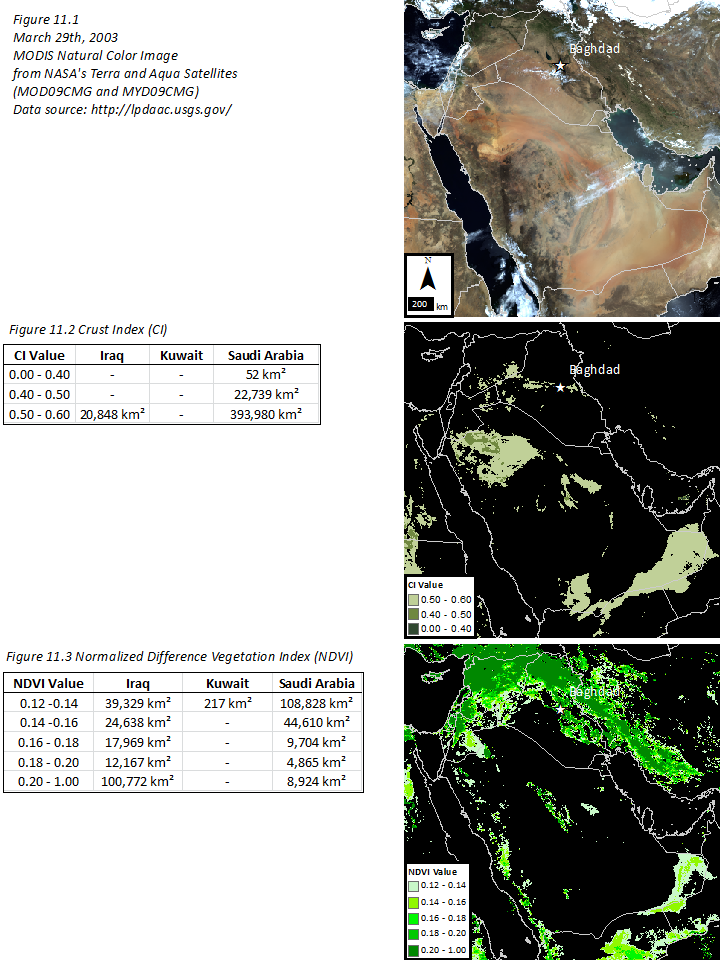
Task: Click the Kuwait header in the Crust Index table
Action: coord(181,355)
